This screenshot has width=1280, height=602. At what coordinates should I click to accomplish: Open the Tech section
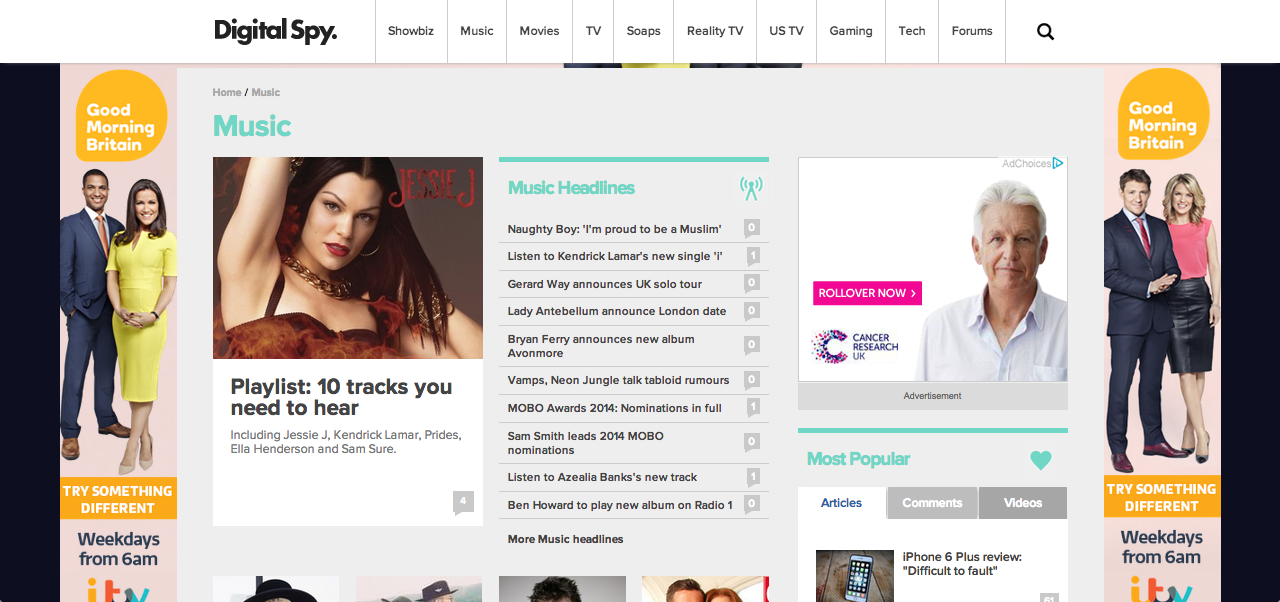[912, 31]
